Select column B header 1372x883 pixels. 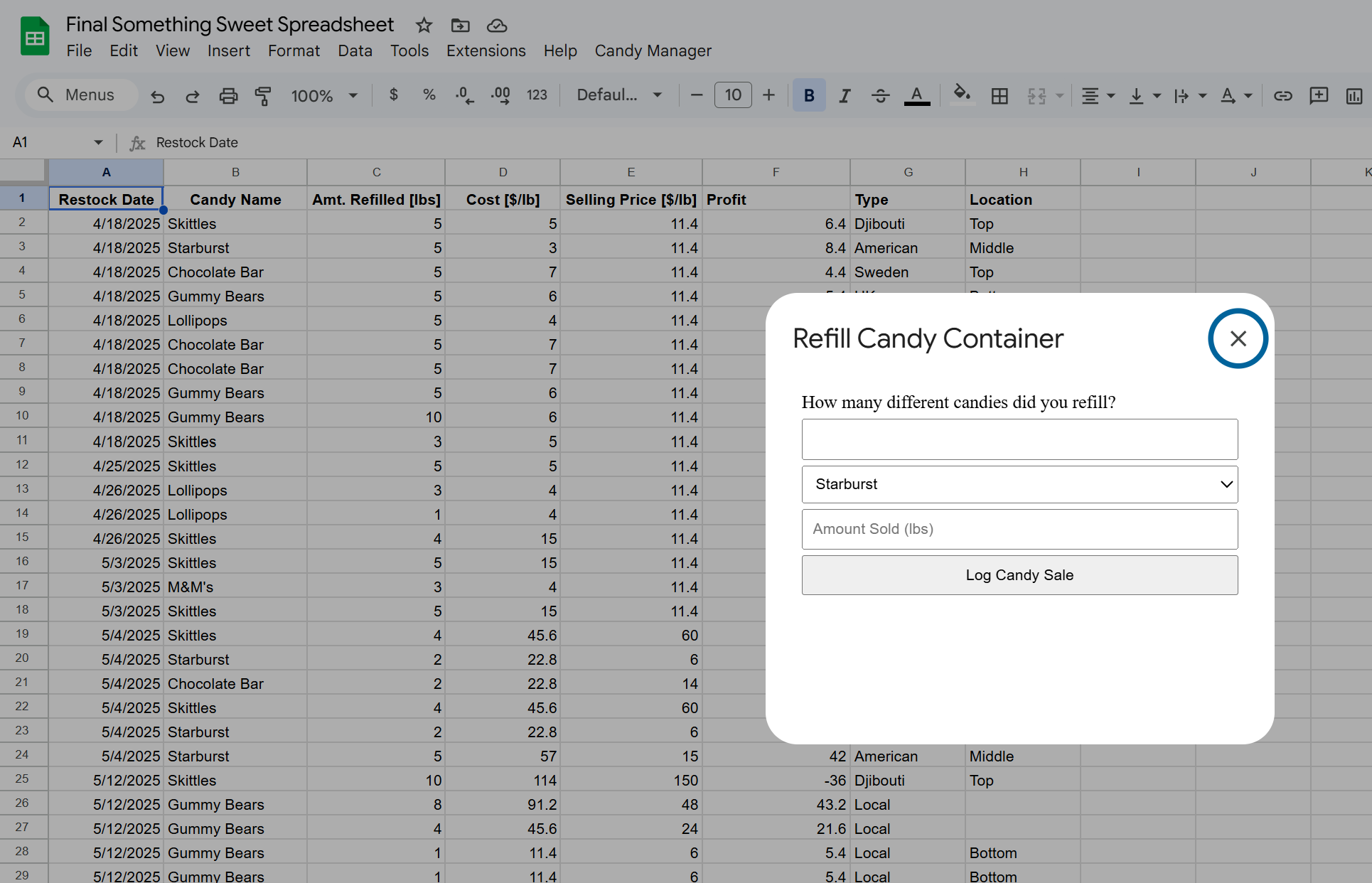coord(235,172)
